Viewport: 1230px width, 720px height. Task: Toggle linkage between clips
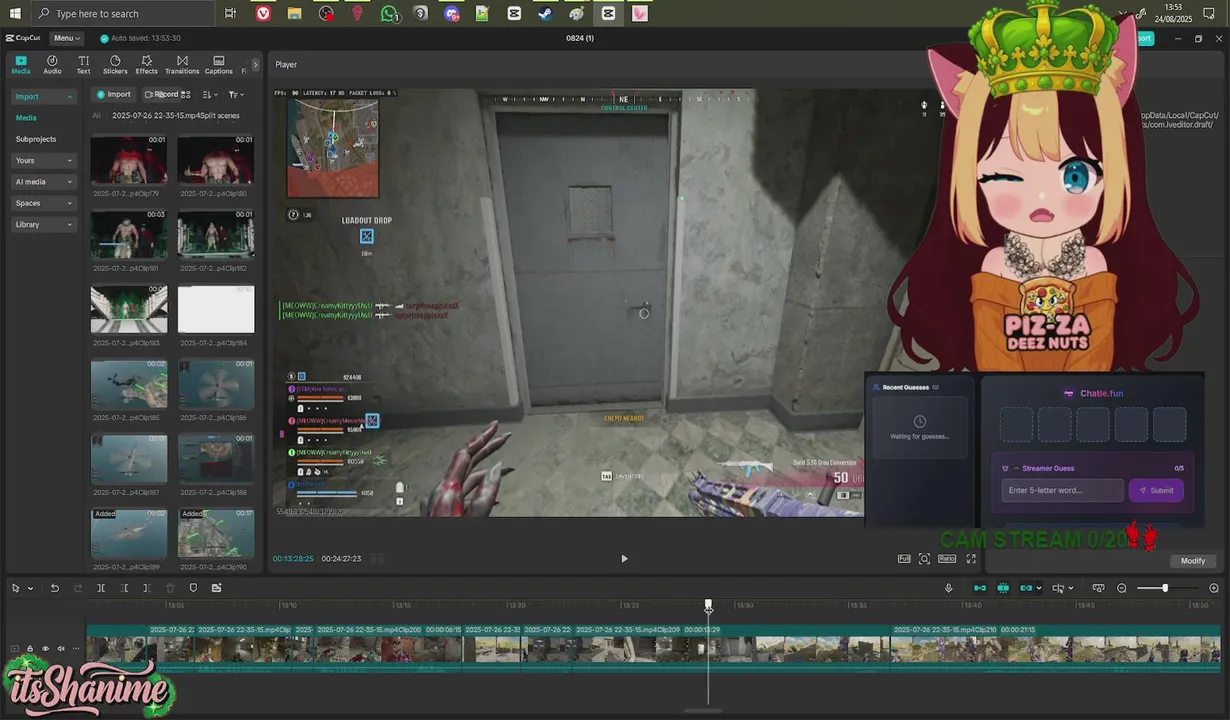click(1026, 588)
